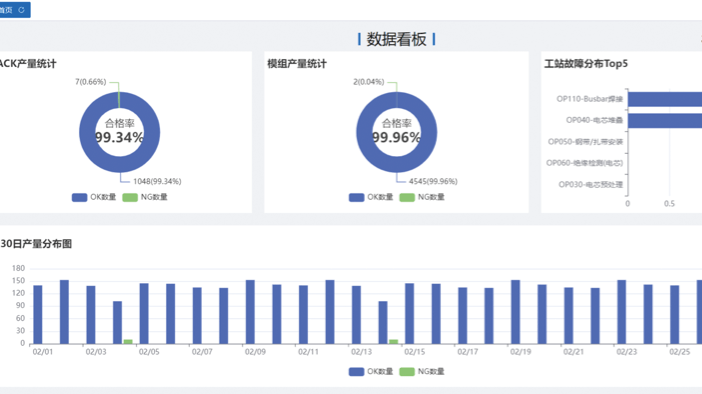Click the 30日产量分布图 title
The width and height of the screenshot is (702, 394).
pos(36,244)
